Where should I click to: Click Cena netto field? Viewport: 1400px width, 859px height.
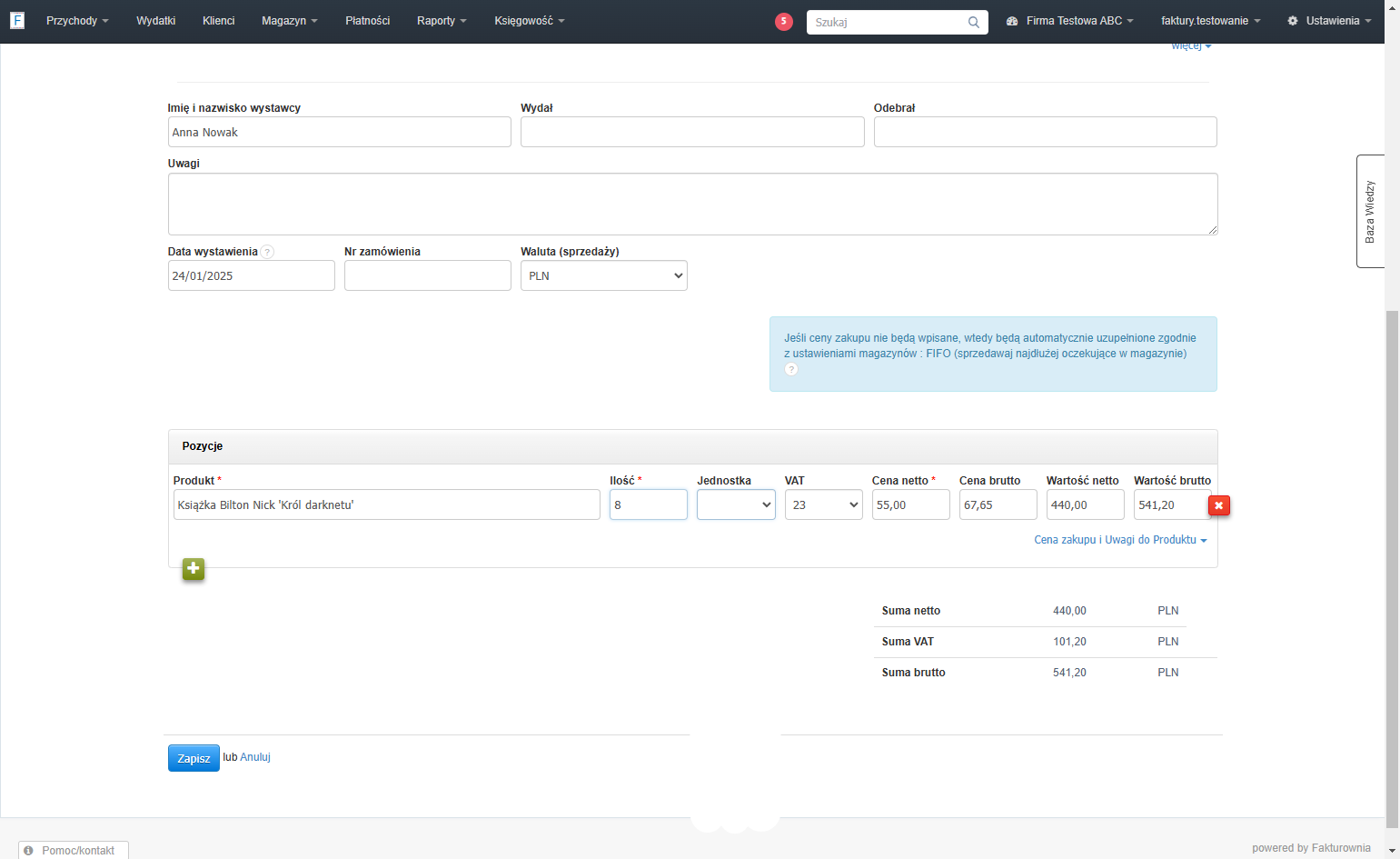click(911, 504)
